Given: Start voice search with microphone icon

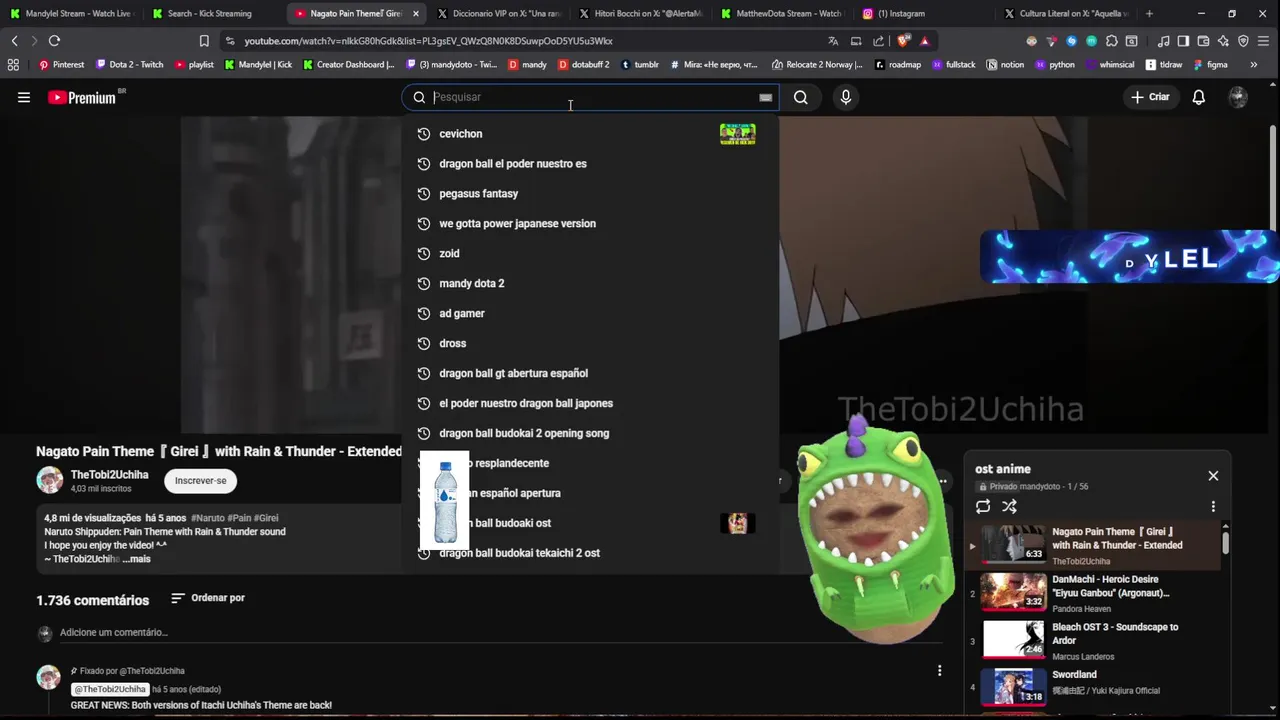Looking at the screenshot, I should (x=846, y=97).
